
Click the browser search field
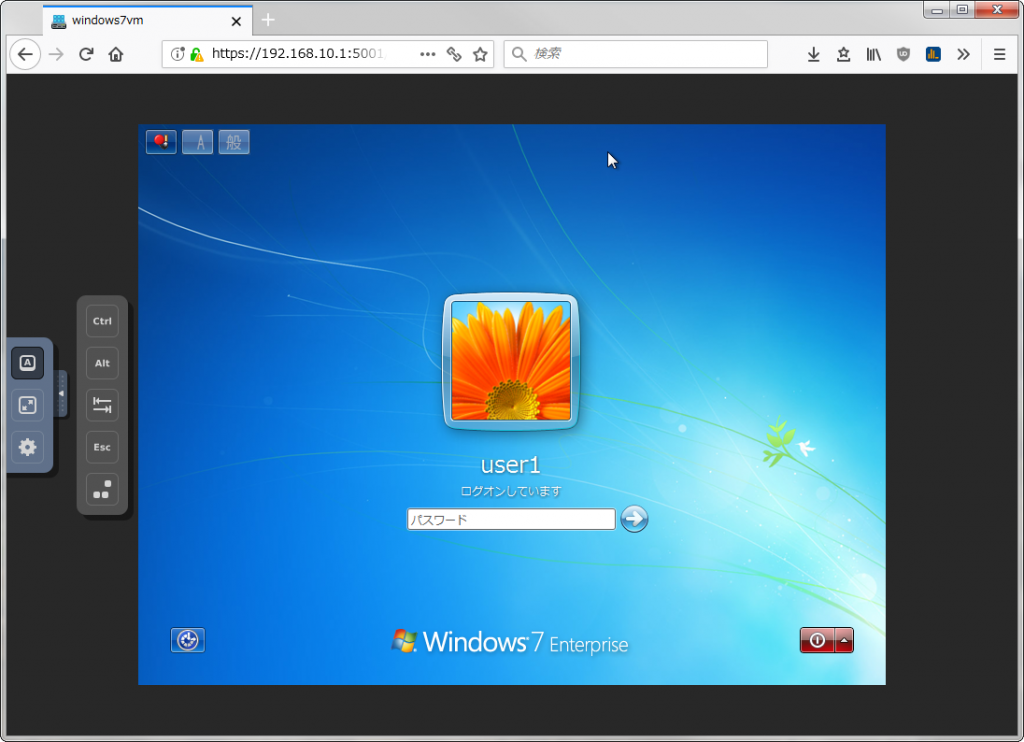click(x=635, y=54)
